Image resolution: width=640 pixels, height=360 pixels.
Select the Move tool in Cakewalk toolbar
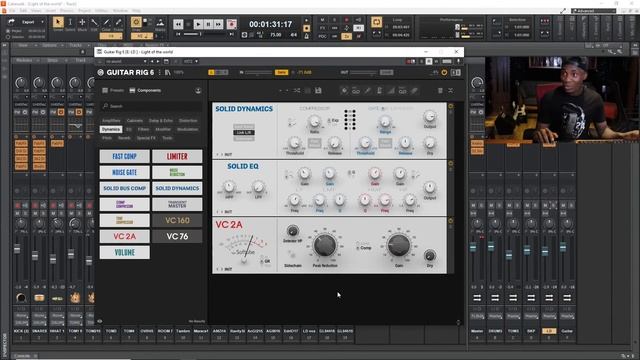tap(82, 23)
